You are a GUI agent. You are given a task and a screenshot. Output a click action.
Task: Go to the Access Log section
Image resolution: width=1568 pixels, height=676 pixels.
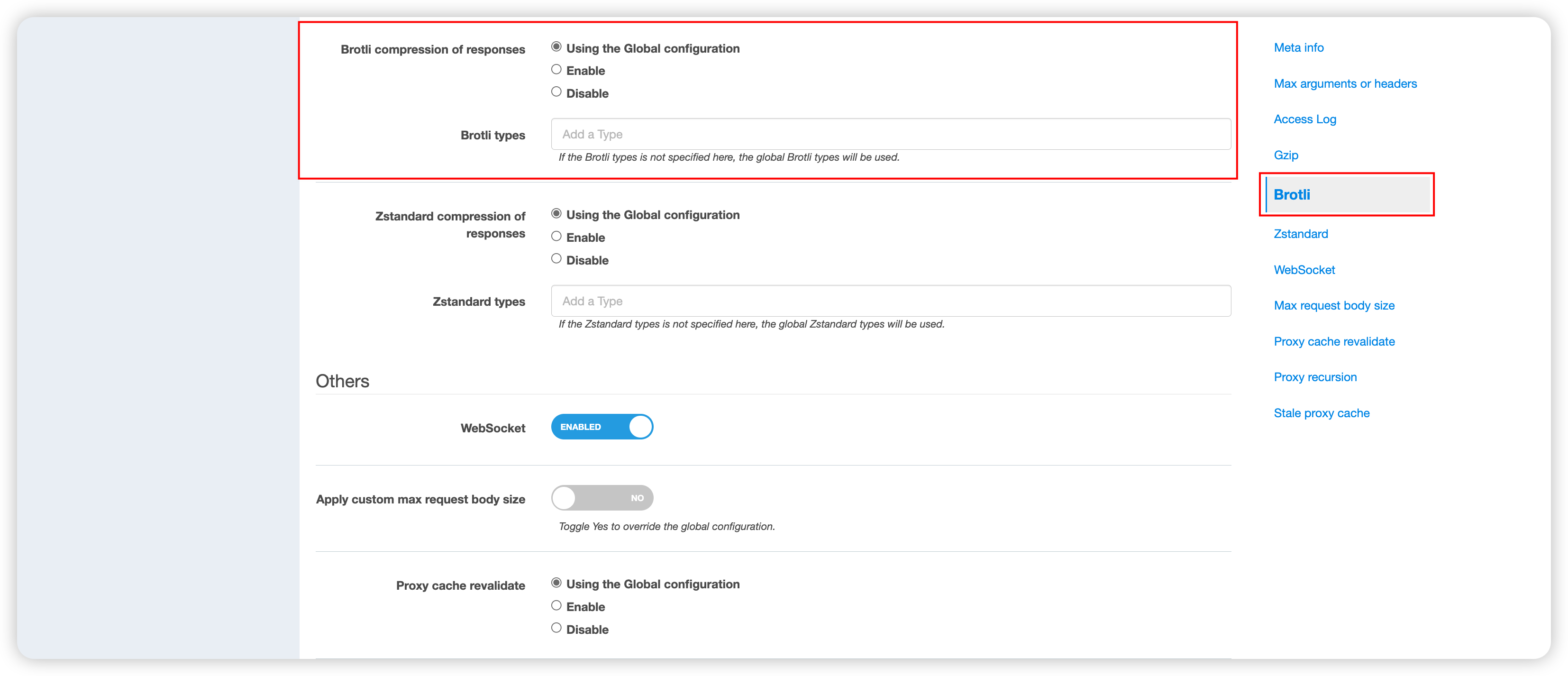point(1305,119)
